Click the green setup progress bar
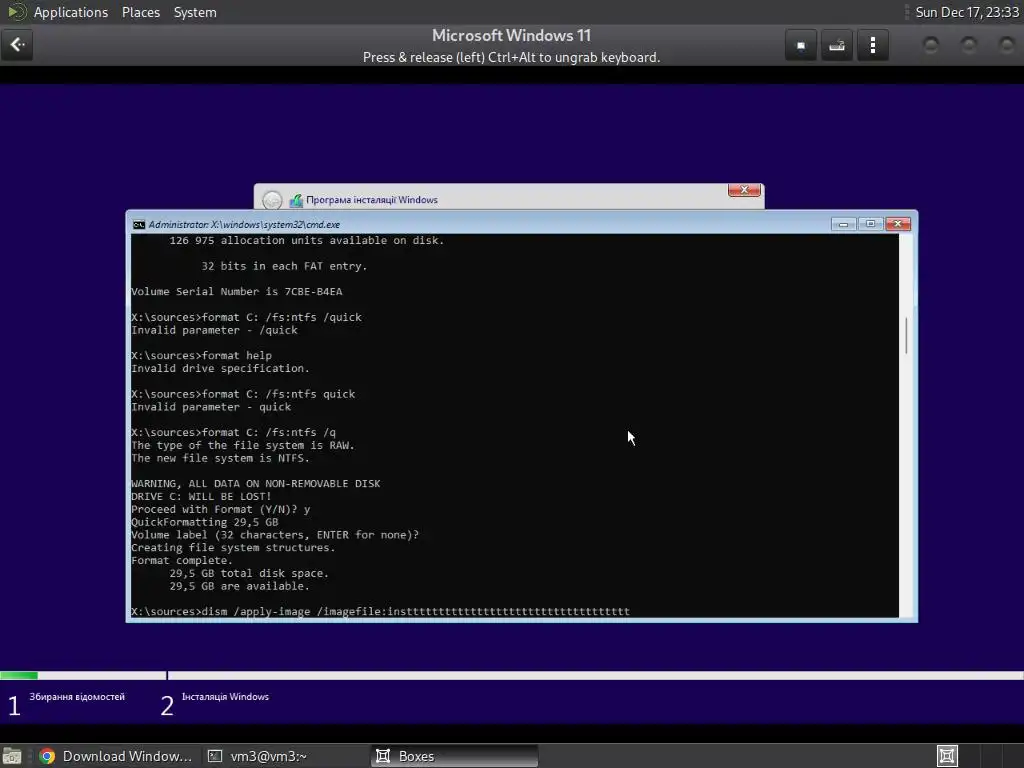 (x=19, y=675)
